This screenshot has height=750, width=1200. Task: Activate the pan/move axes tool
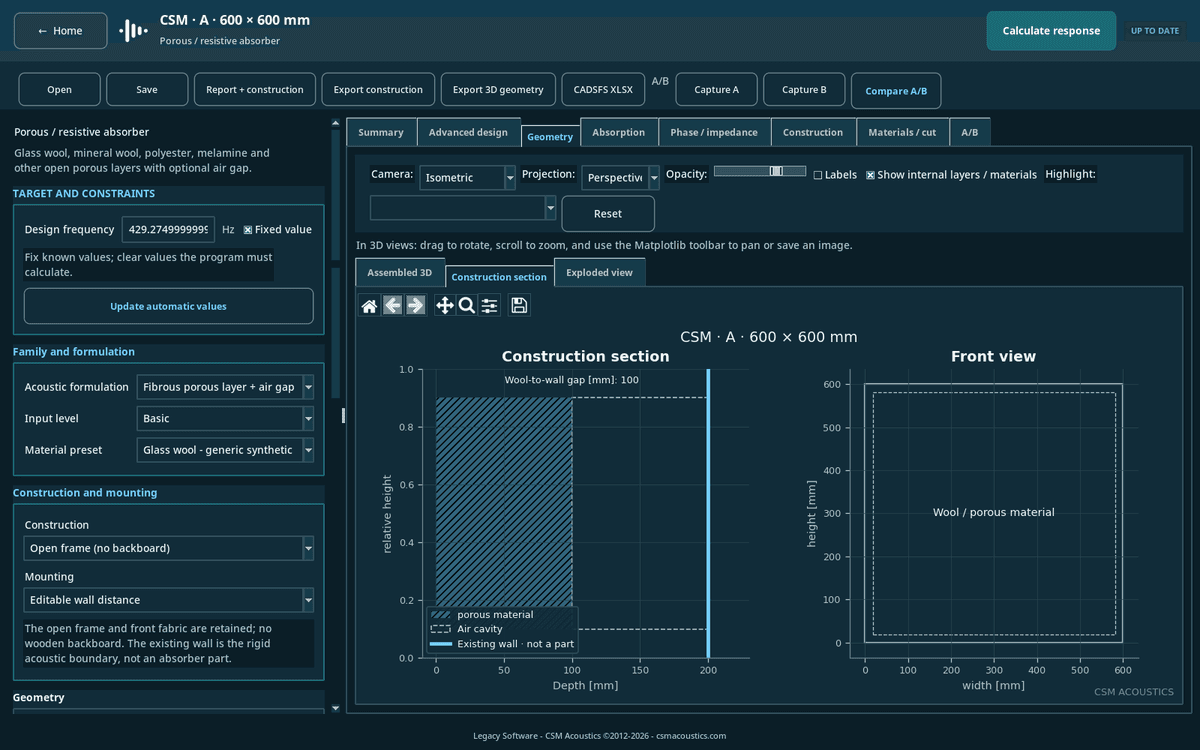click(444, 306)
